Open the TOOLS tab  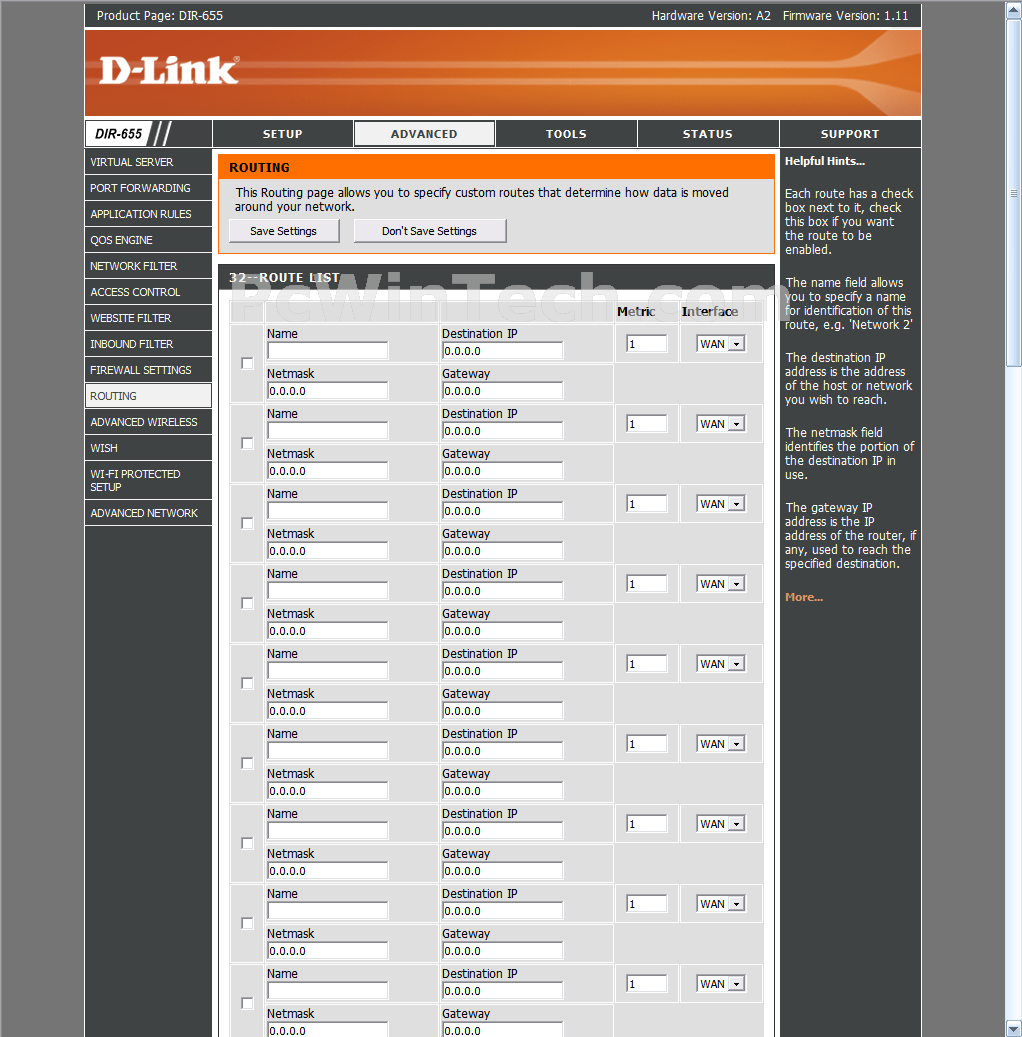point(566,134)
